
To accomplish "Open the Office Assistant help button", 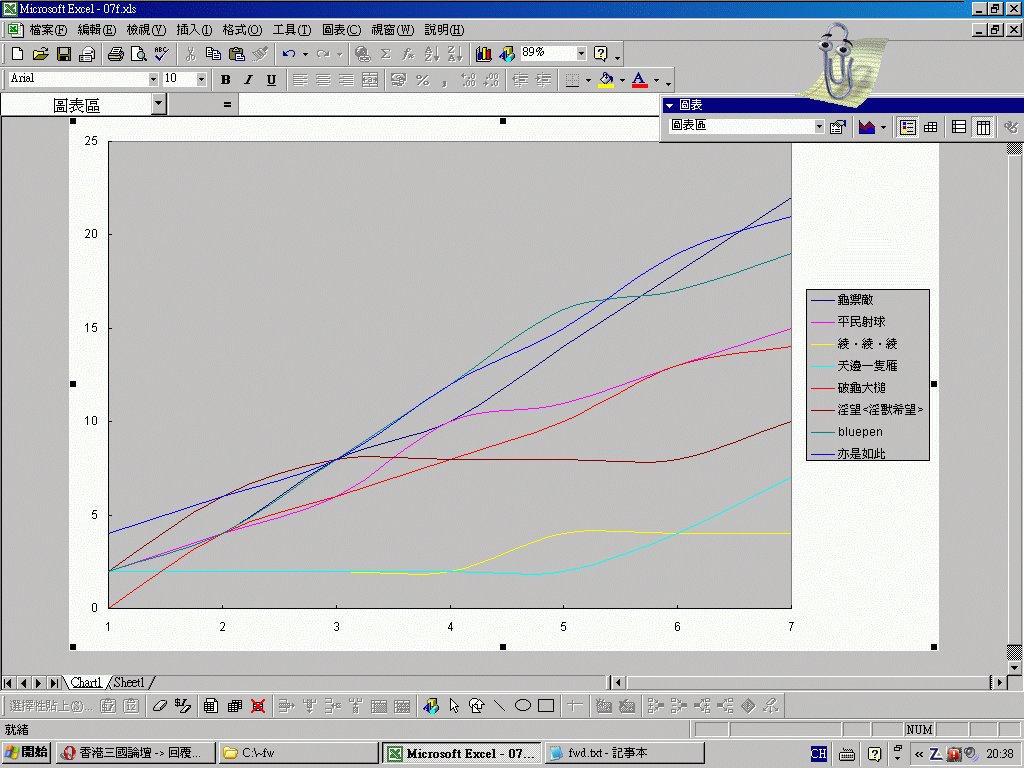I will pos(600,54).
